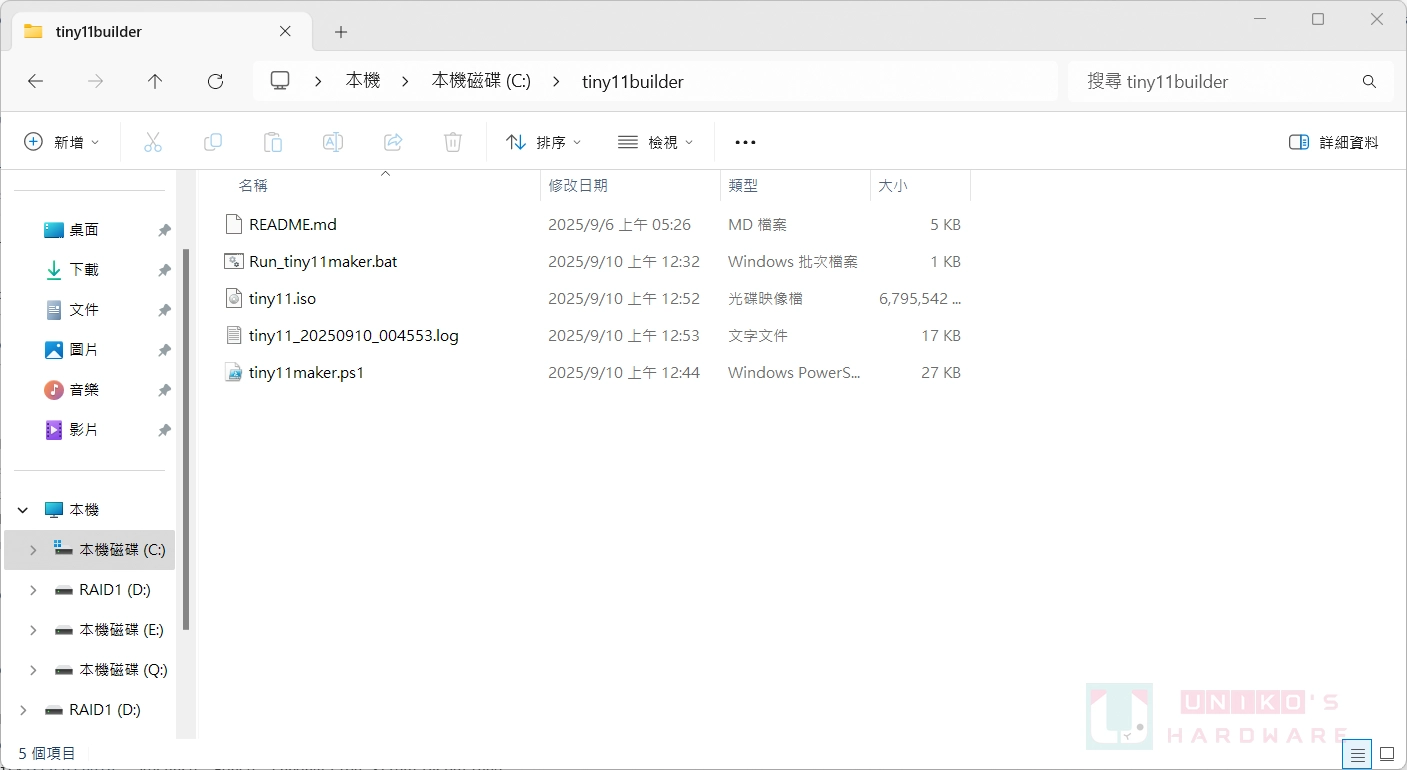Switch to details view icon in status bar
1407x770 pixels.
coord(1357,754)
